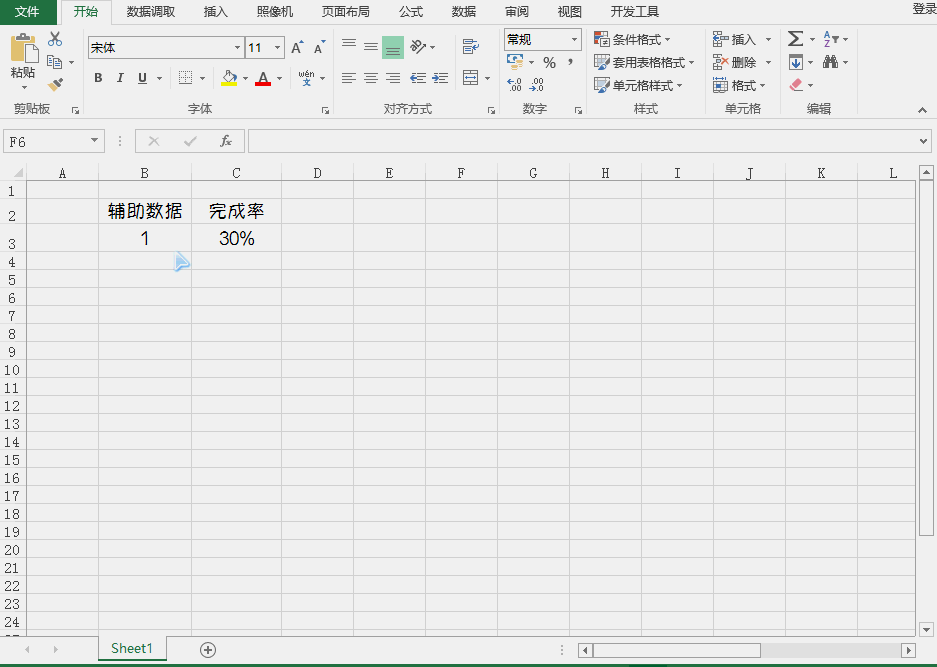The width and height of the screenshot is (937, 667).
Task: Toggle Underline formatting U
Action: [x=141, y=77]
